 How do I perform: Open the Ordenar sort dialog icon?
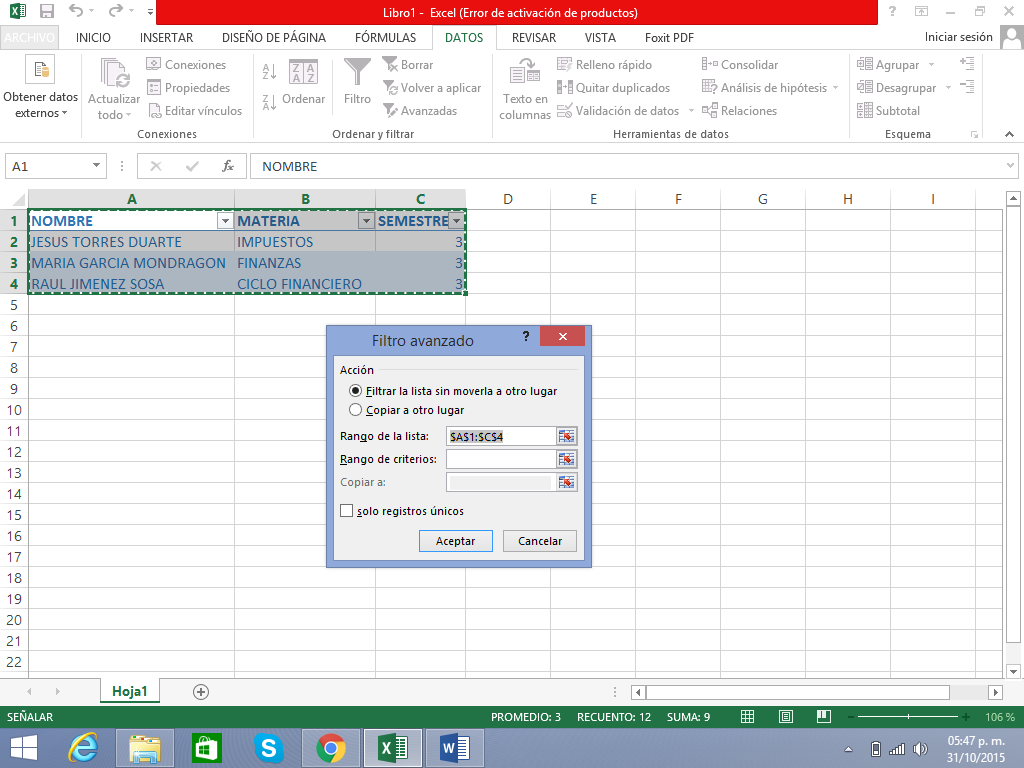[303, 74]
